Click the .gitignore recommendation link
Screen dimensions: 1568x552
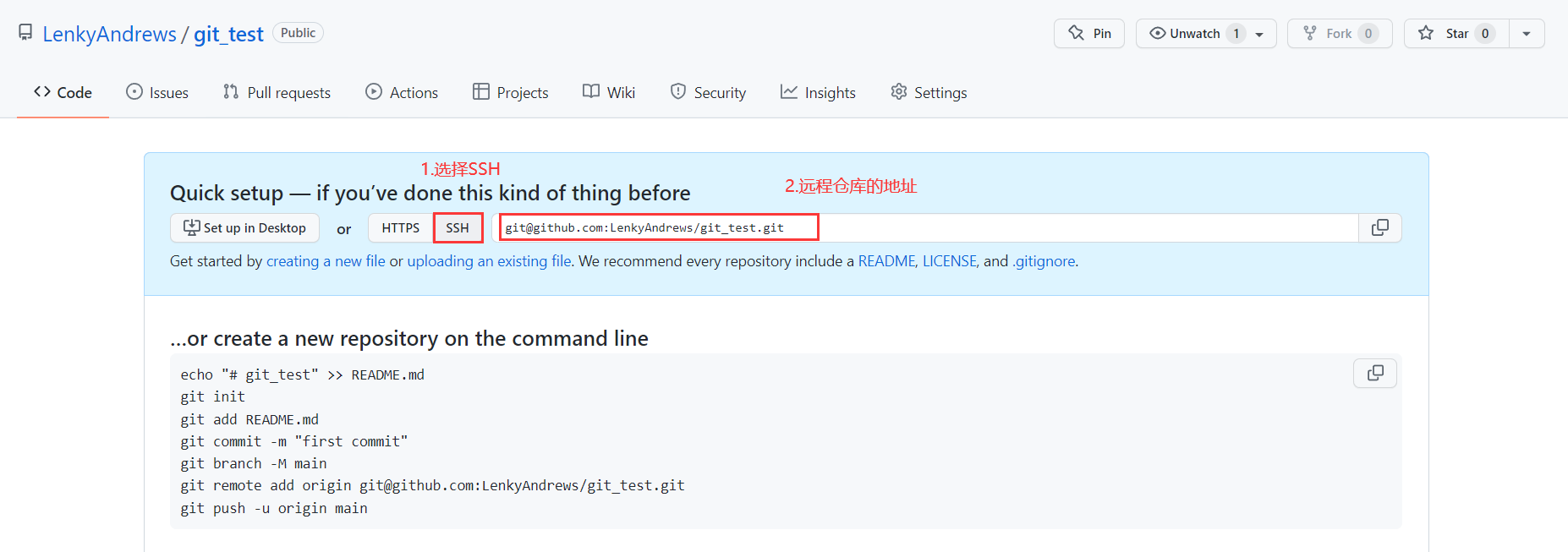(x=1044, y=261)
